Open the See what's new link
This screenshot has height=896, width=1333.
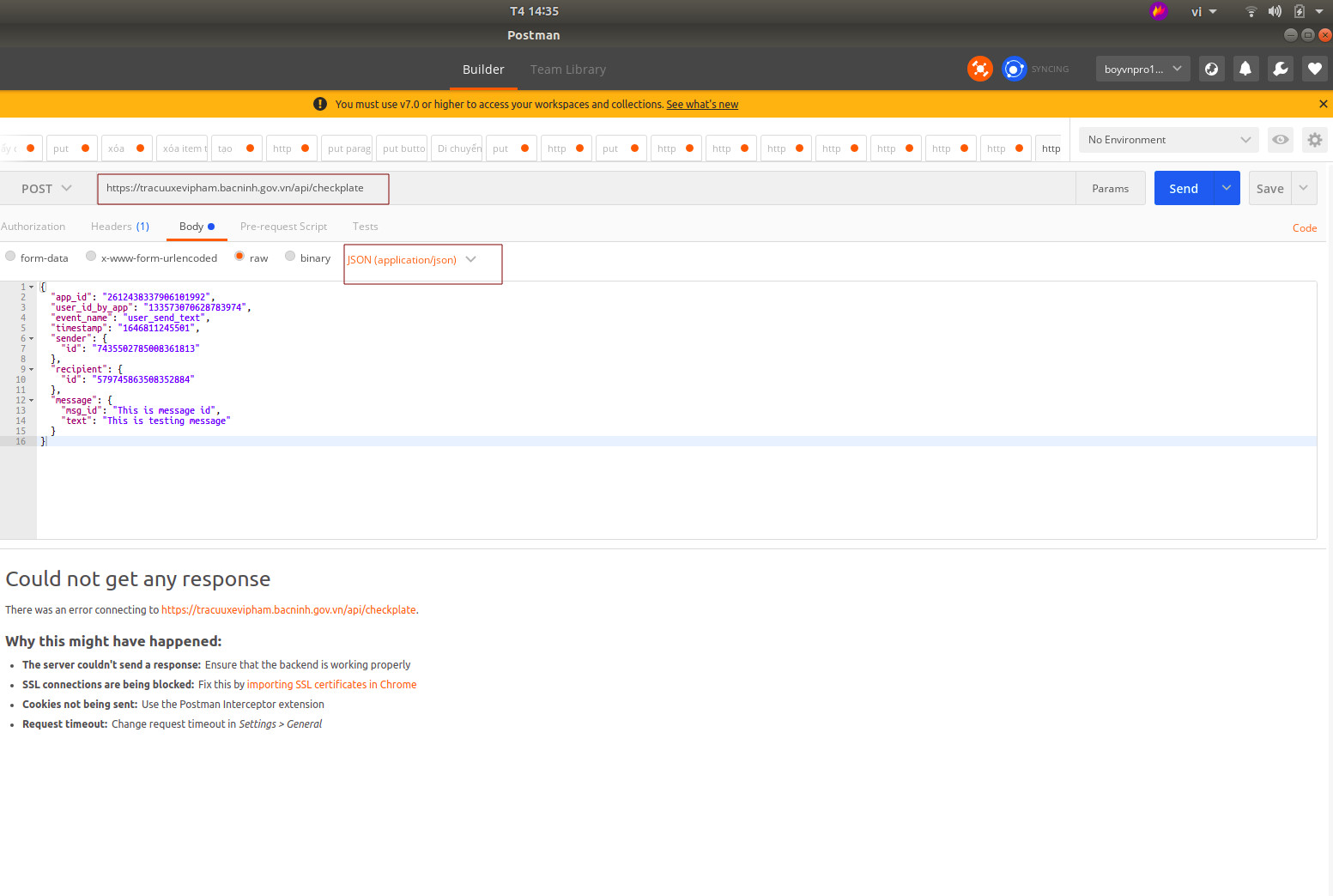pos(702,104)
